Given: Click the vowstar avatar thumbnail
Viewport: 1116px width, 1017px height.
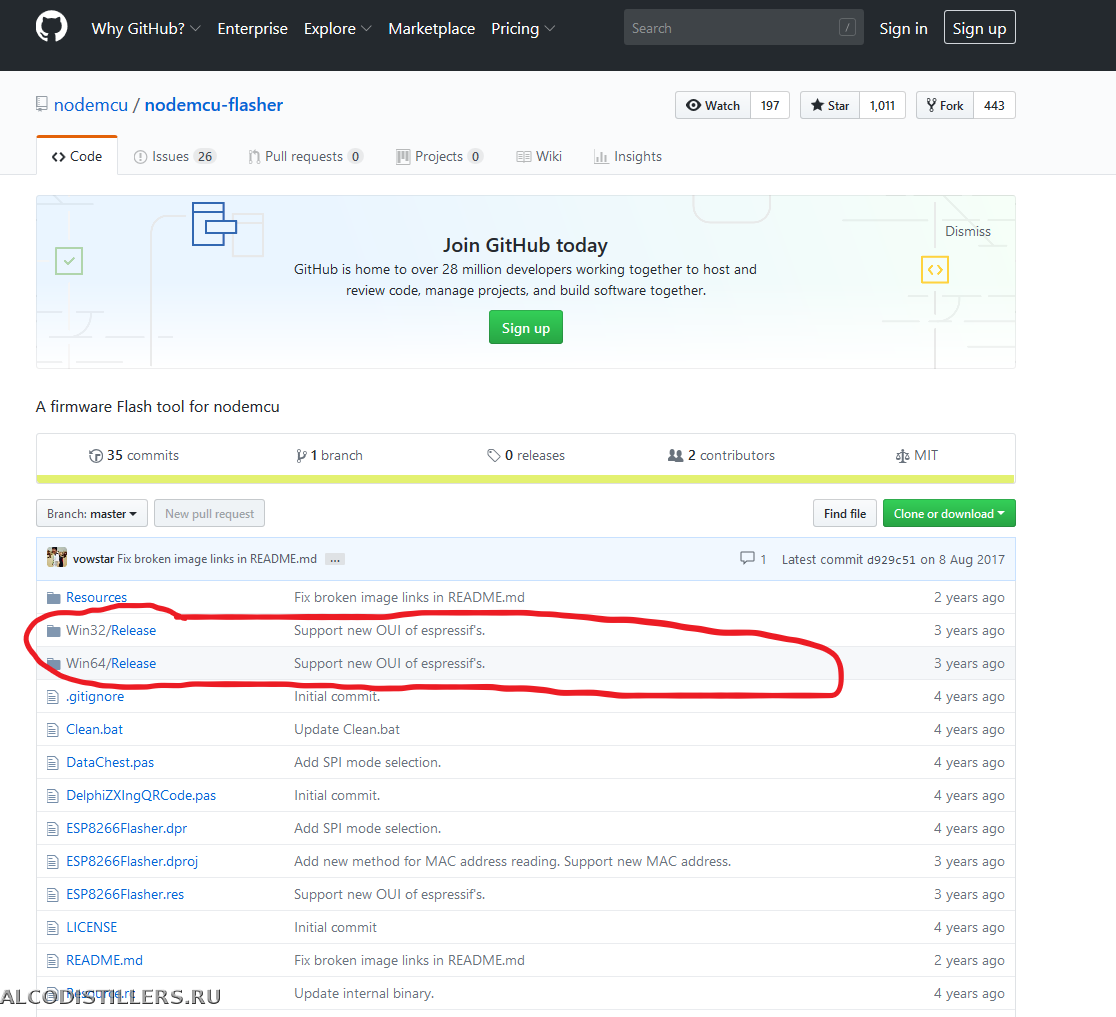Looking at the screenshot, I should 57,557.
